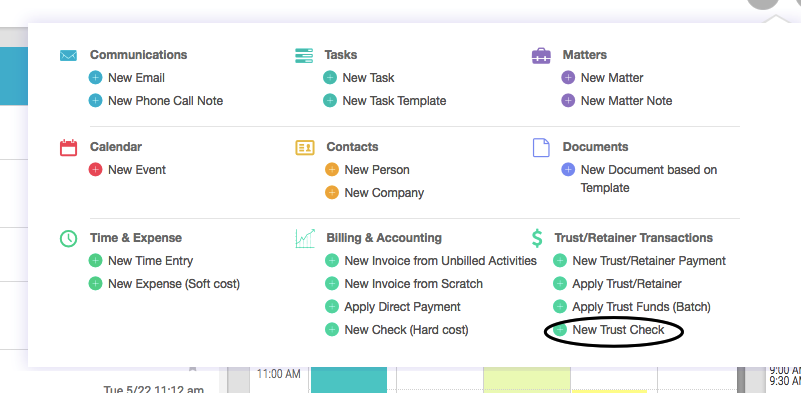Click the plus icon beside New Phone Call Note
This screenshot has height=393, width=801.
(96, 101)
